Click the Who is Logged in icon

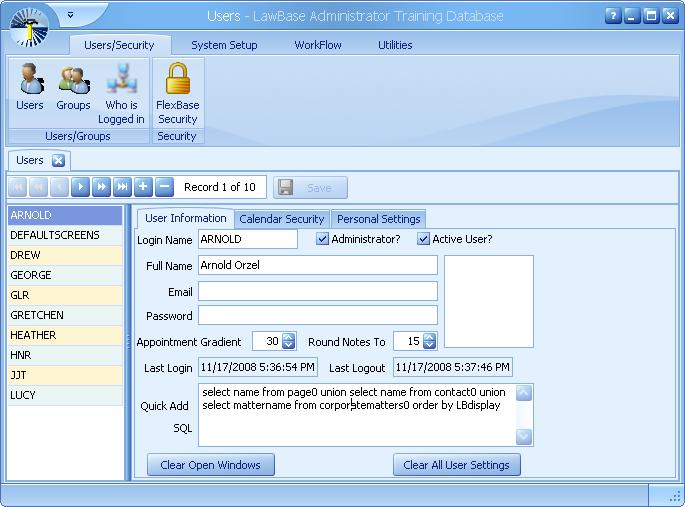tap(121, 93)
